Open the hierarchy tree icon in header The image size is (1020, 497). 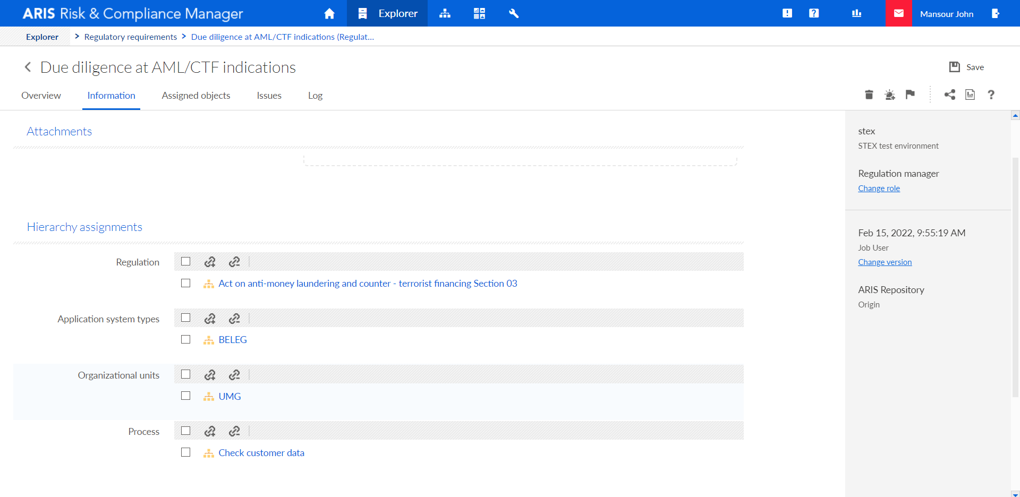(445, 13)
